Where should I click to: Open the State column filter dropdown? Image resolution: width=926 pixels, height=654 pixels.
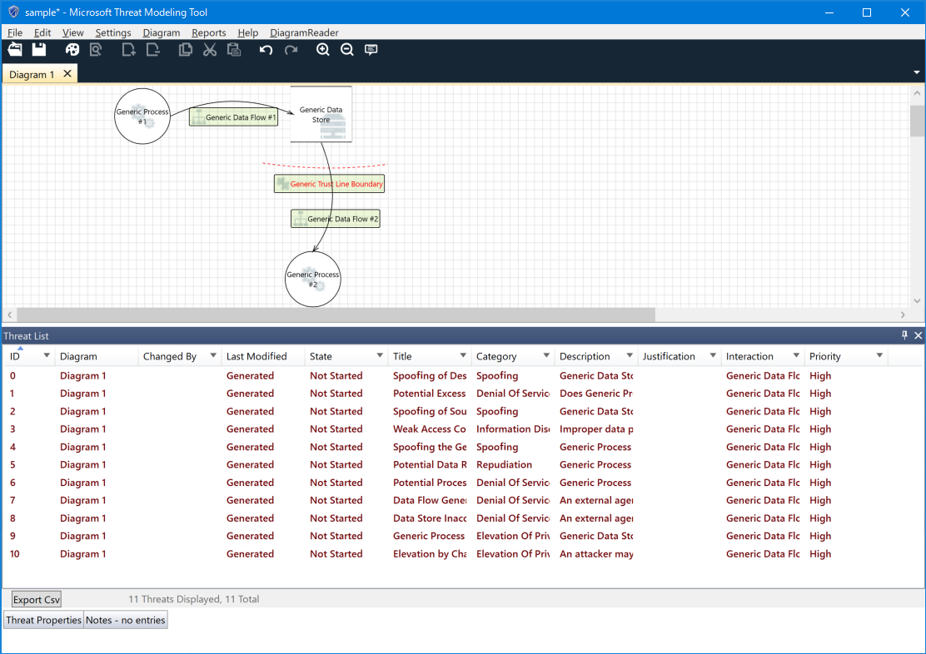pos(380,356)
